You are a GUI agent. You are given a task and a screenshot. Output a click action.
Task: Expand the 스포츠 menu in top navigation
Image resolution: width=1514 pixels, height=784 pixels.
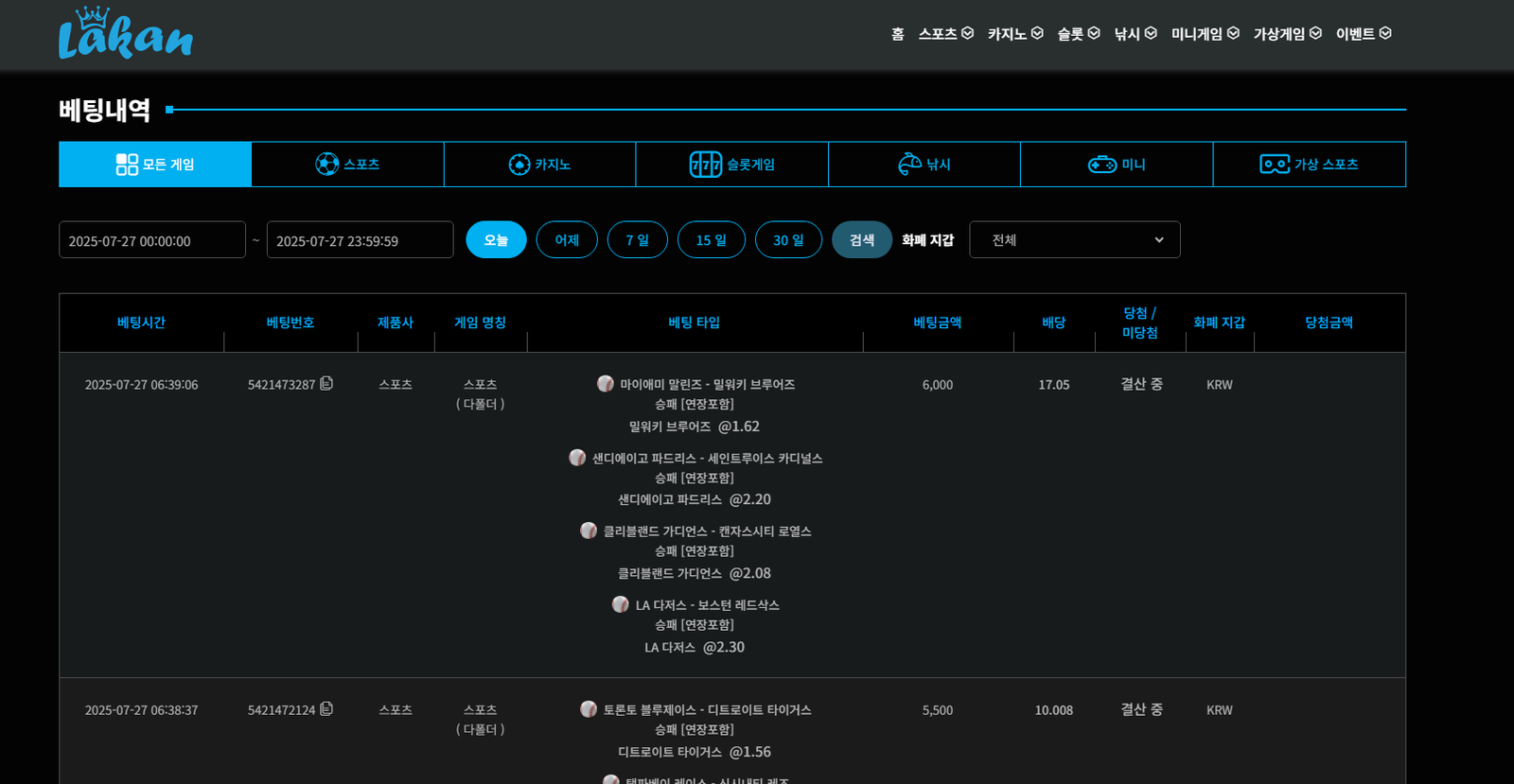[x=945, y=34]
